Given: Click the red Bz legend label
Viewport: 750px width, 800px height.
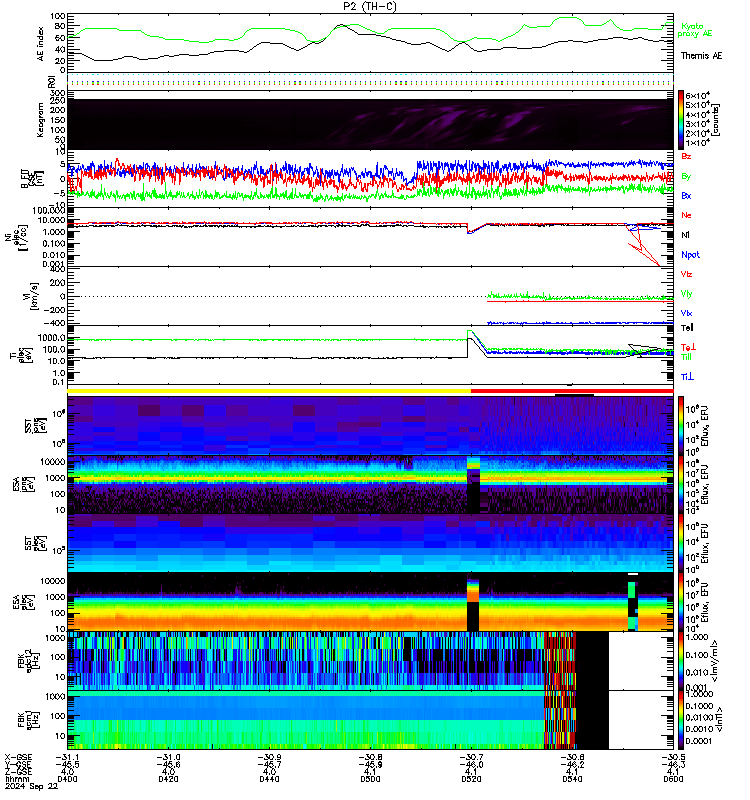Looking at the screenshot, I should [x=686, y=157].
